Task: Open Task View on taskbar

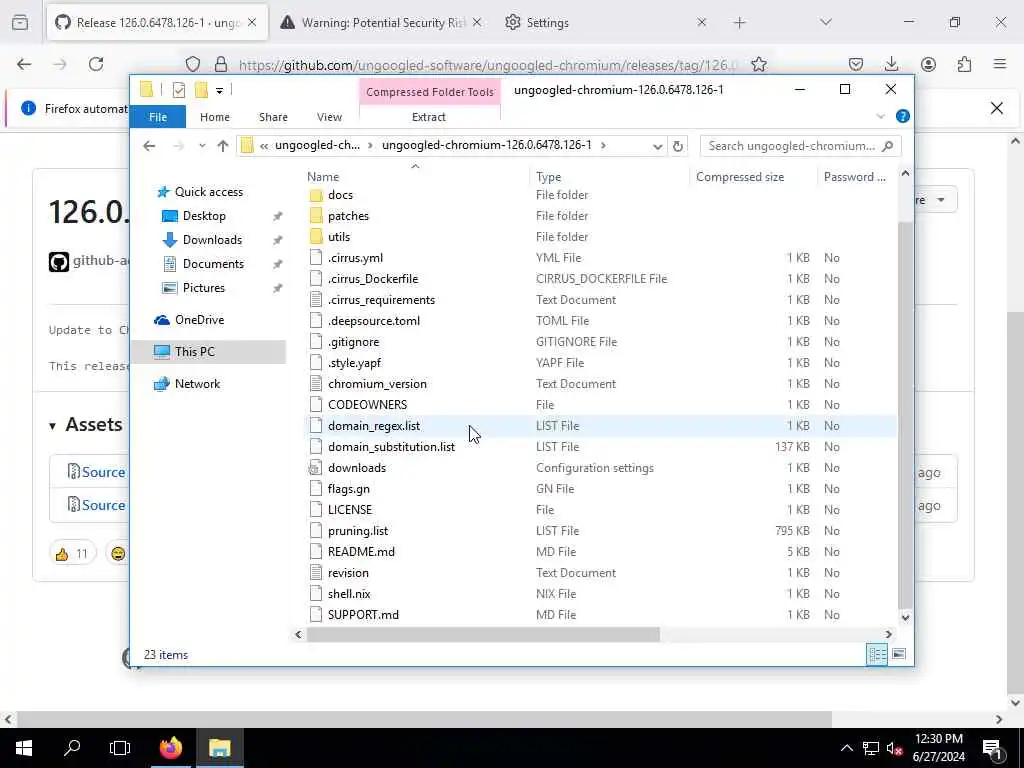Action: [x=120, y=748]
